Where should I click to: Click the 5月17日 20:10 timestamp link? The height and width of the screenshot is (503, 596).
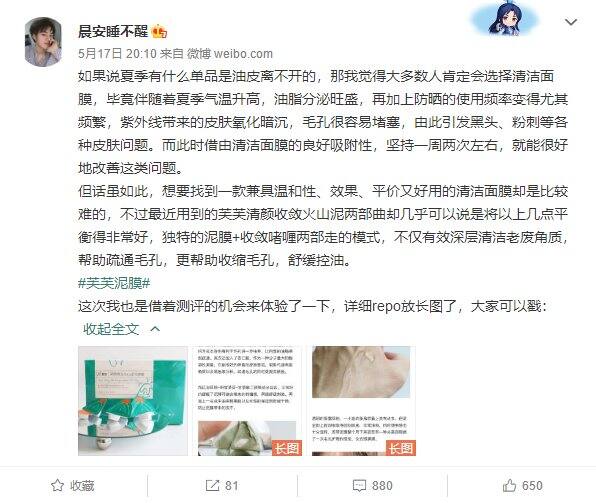(x=117, y=54)
